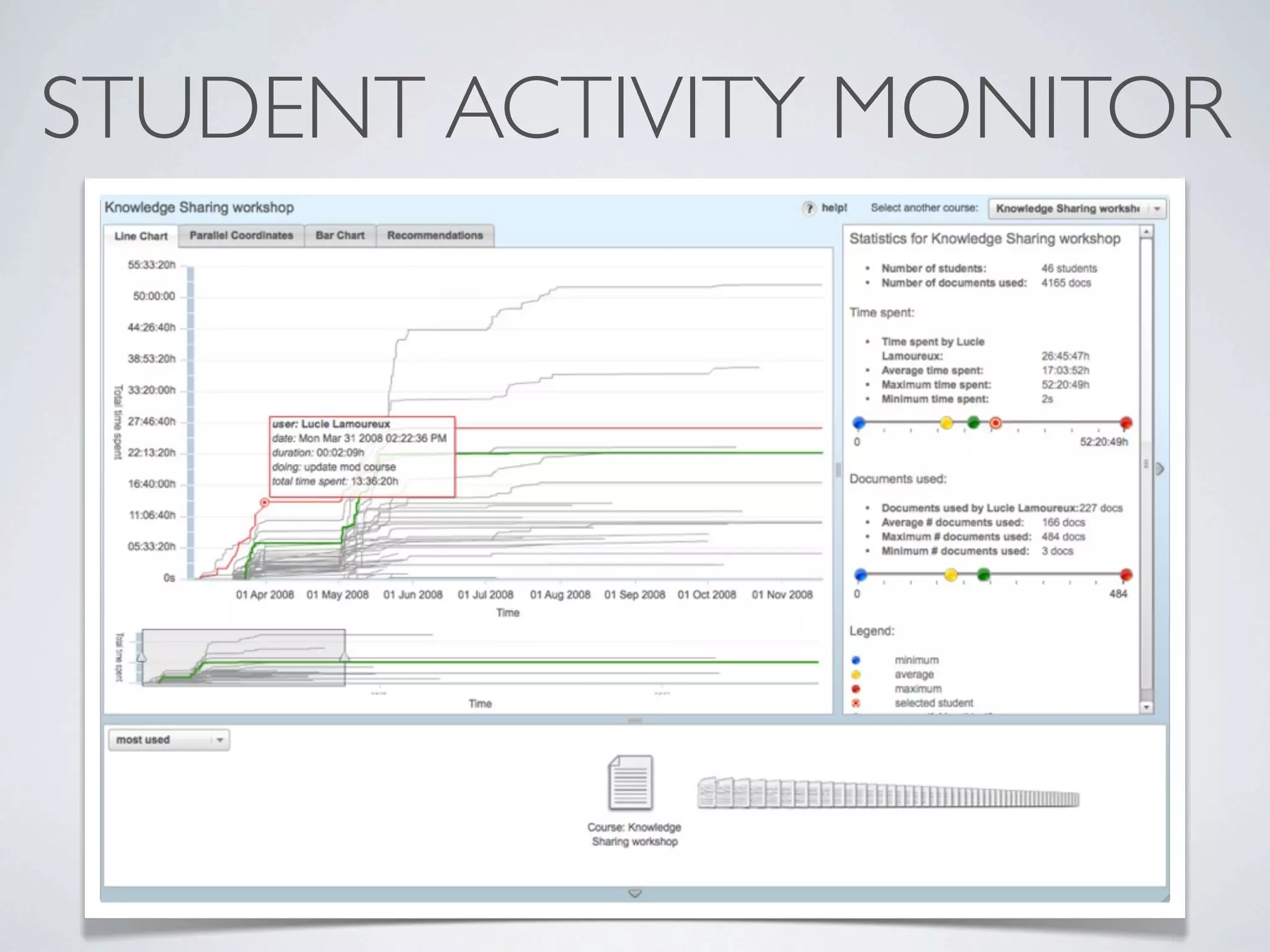Viewport: 1270px width, 952px height.
Task: Switch to the Parallel Coordinates tab
Action: 241,236
